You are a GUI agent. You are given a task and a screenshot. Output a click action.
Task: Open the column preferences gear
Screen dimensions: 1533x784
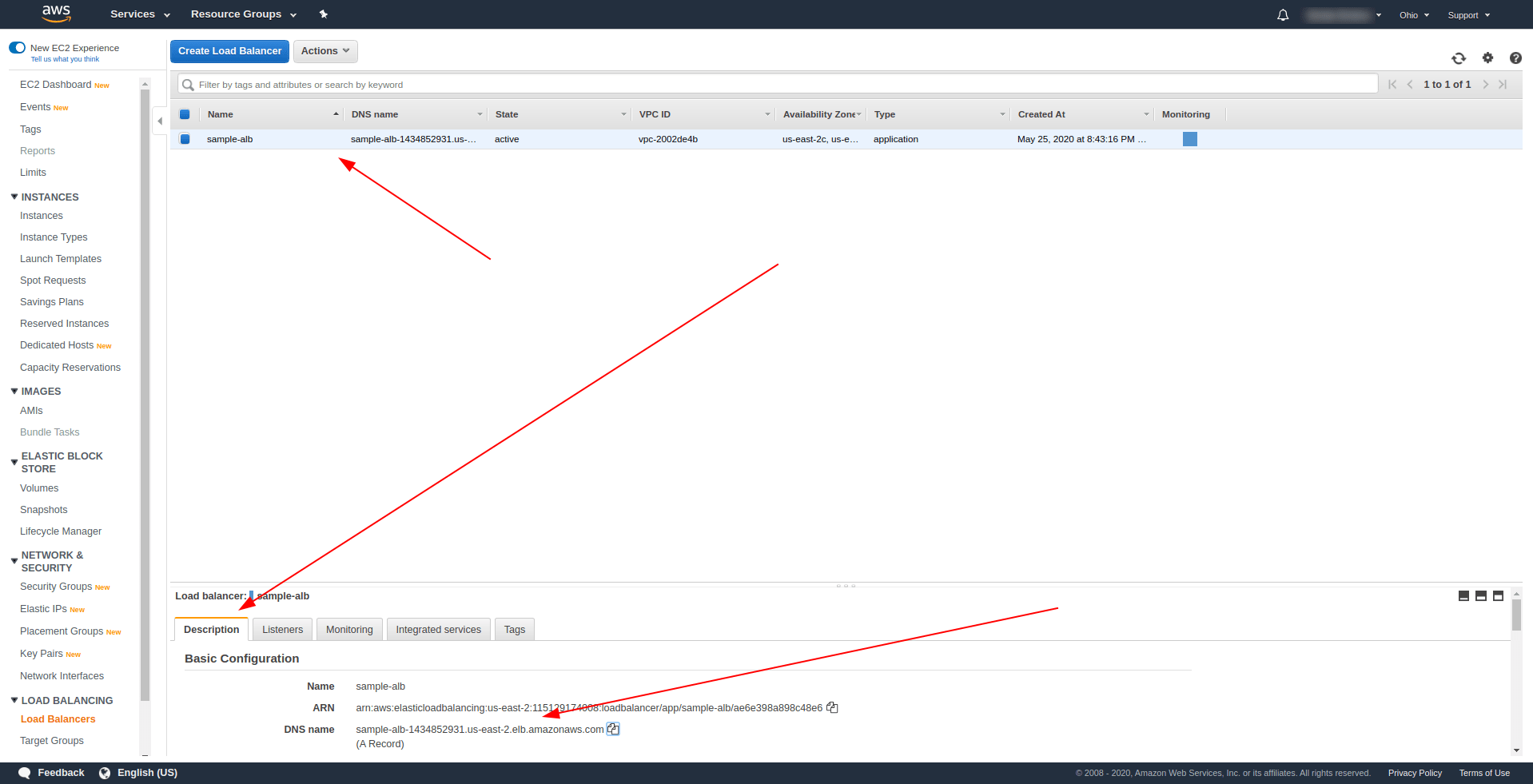[1487, 58]
